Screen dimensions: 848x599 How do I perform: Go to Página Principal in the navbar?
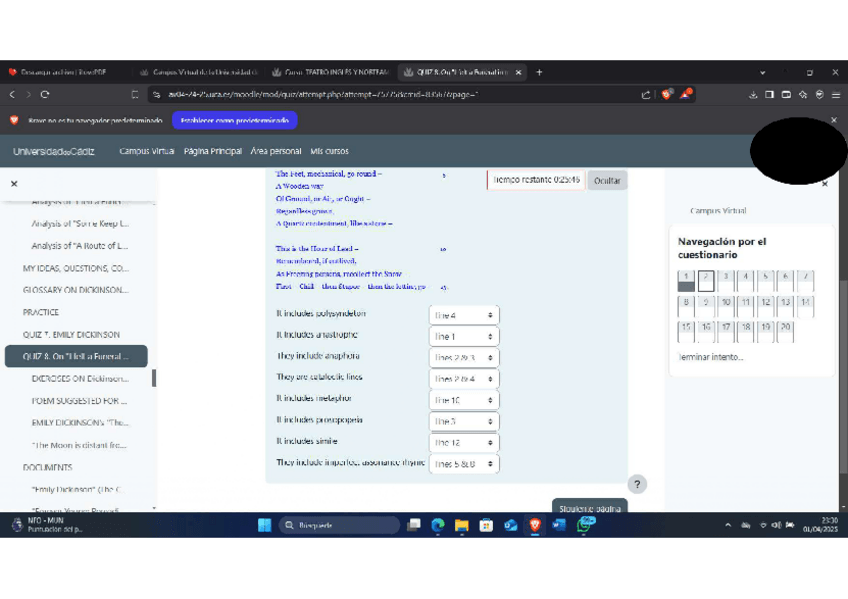[x=212, y=151]
